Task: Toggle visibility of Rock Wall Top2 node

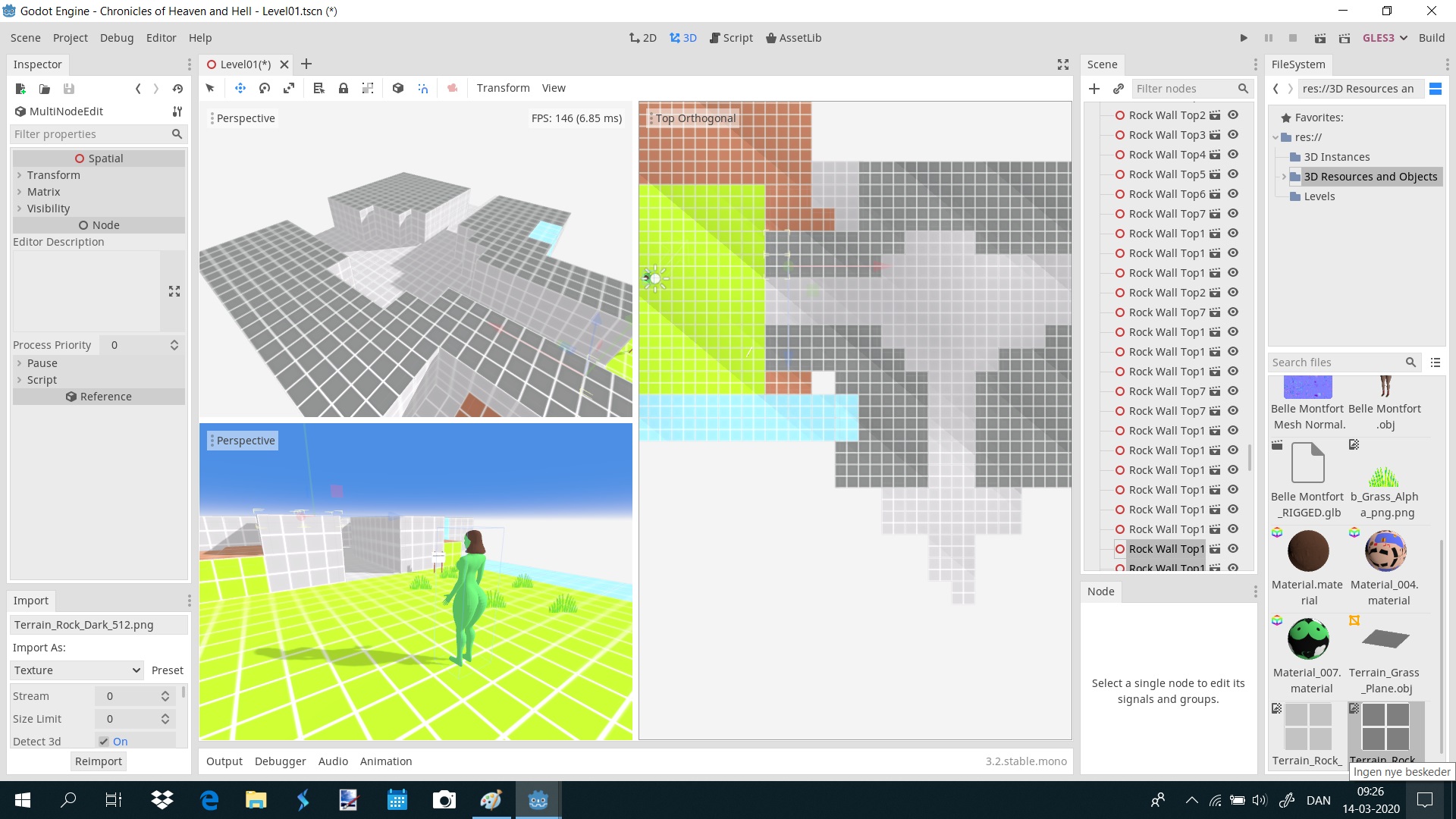Action: click(1233, 115)
